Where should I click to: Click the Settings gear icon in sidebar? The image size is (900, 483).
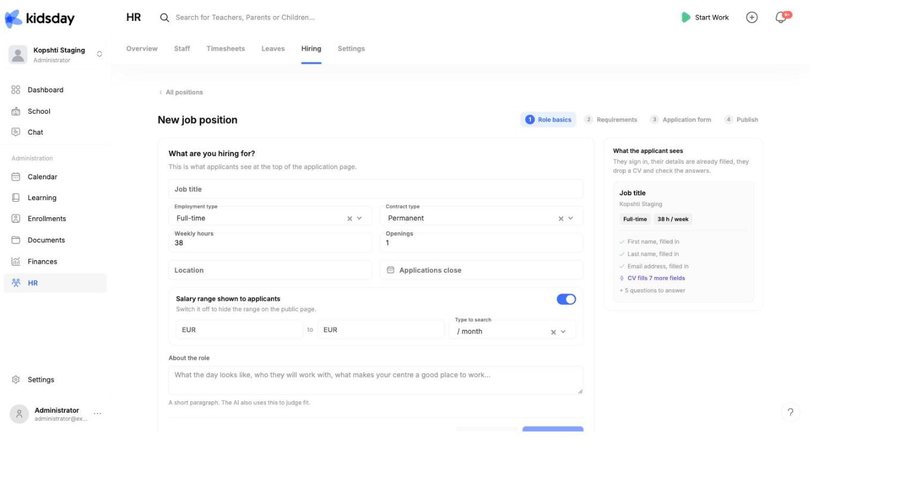tap(15, 379)
